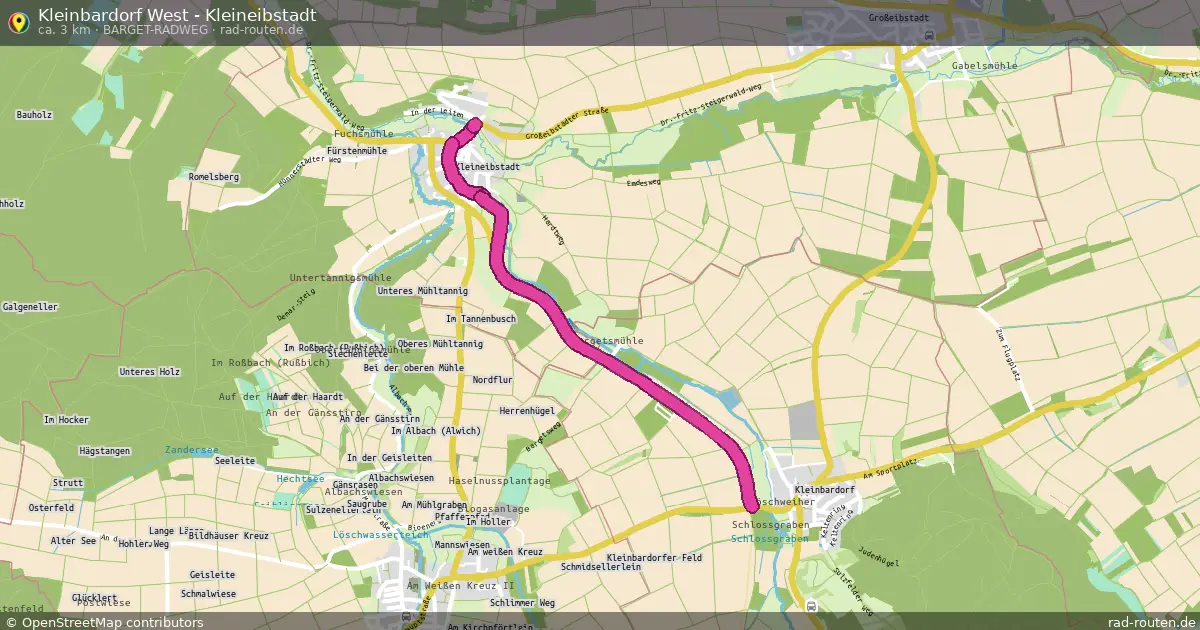Screen dimensions: 1200x630
Task: Click the Fuchsmühle map label
Action: click(364, 133)
